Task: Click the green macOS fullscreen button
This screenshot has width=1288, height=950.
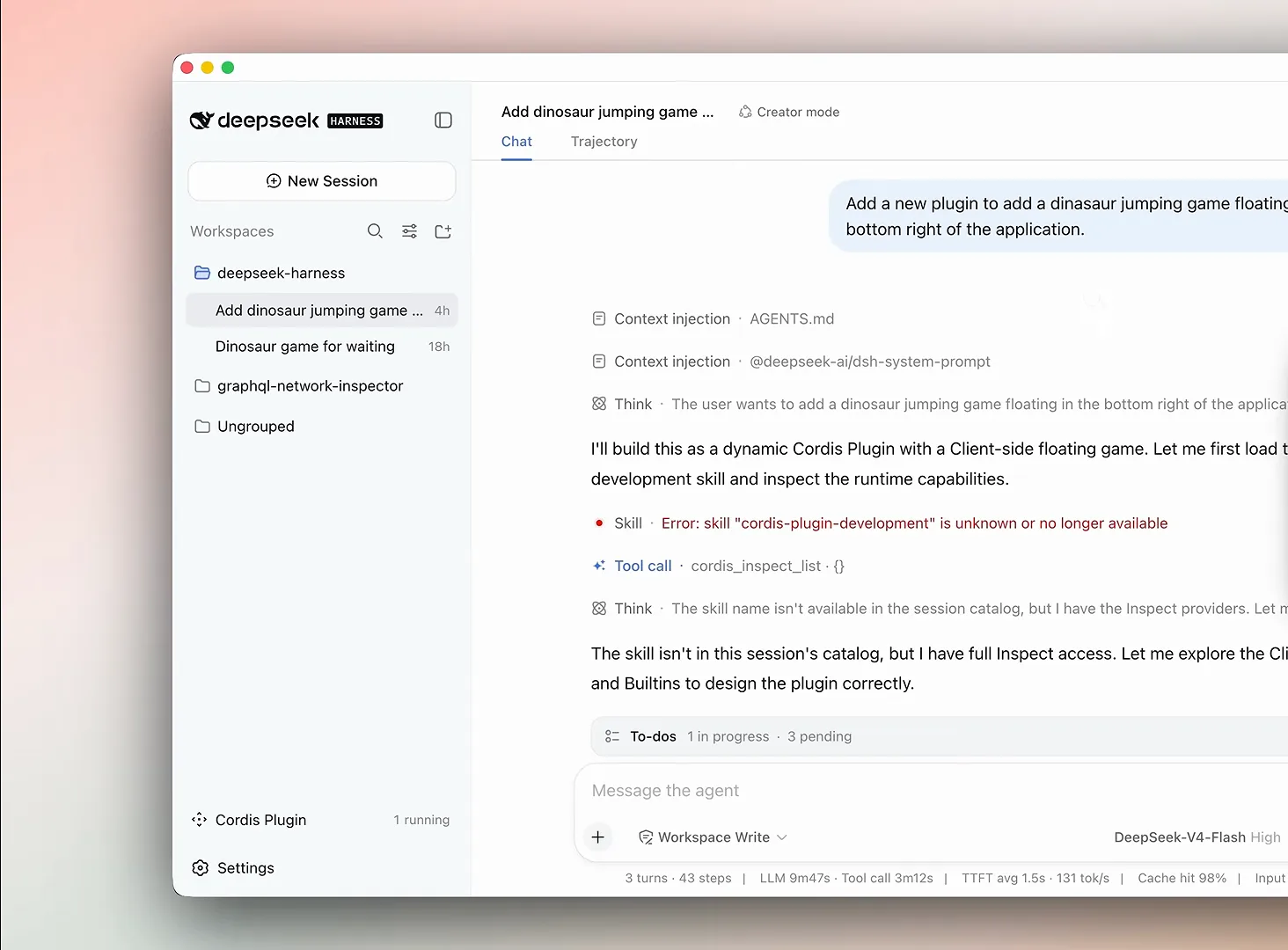Action: pyautogui.click(x=228, y=68)
